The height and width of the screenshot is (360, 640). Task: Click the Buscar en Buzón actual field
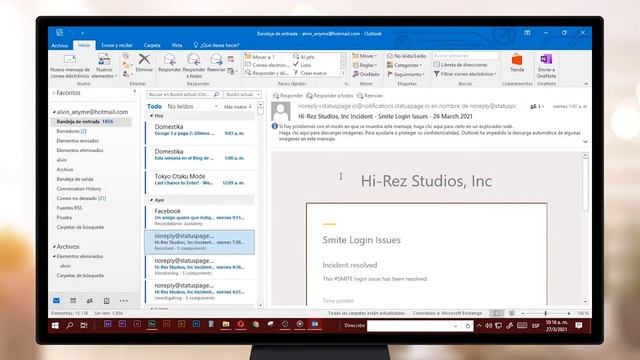pyautogui.click(x=183, y=94)
